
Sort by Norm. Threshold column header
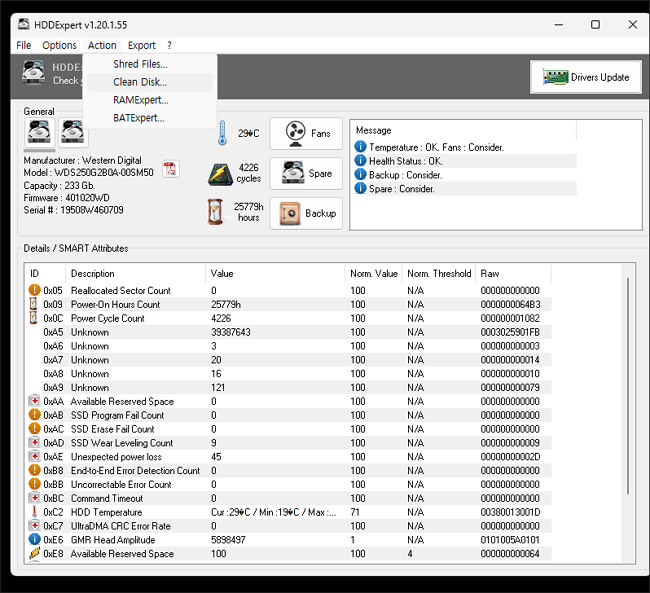coord(439,274)
